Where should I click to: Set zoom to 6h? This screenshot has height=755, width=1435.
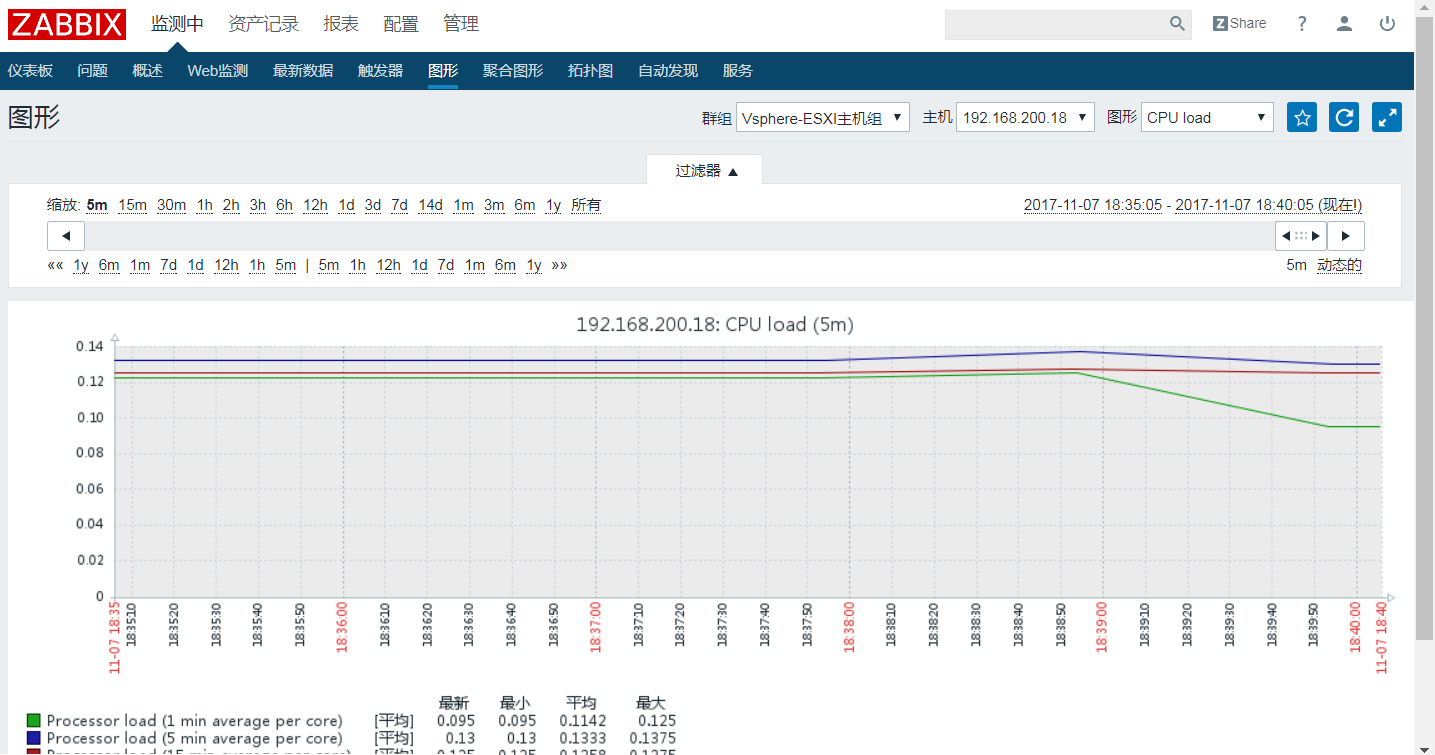coord(285,205)
